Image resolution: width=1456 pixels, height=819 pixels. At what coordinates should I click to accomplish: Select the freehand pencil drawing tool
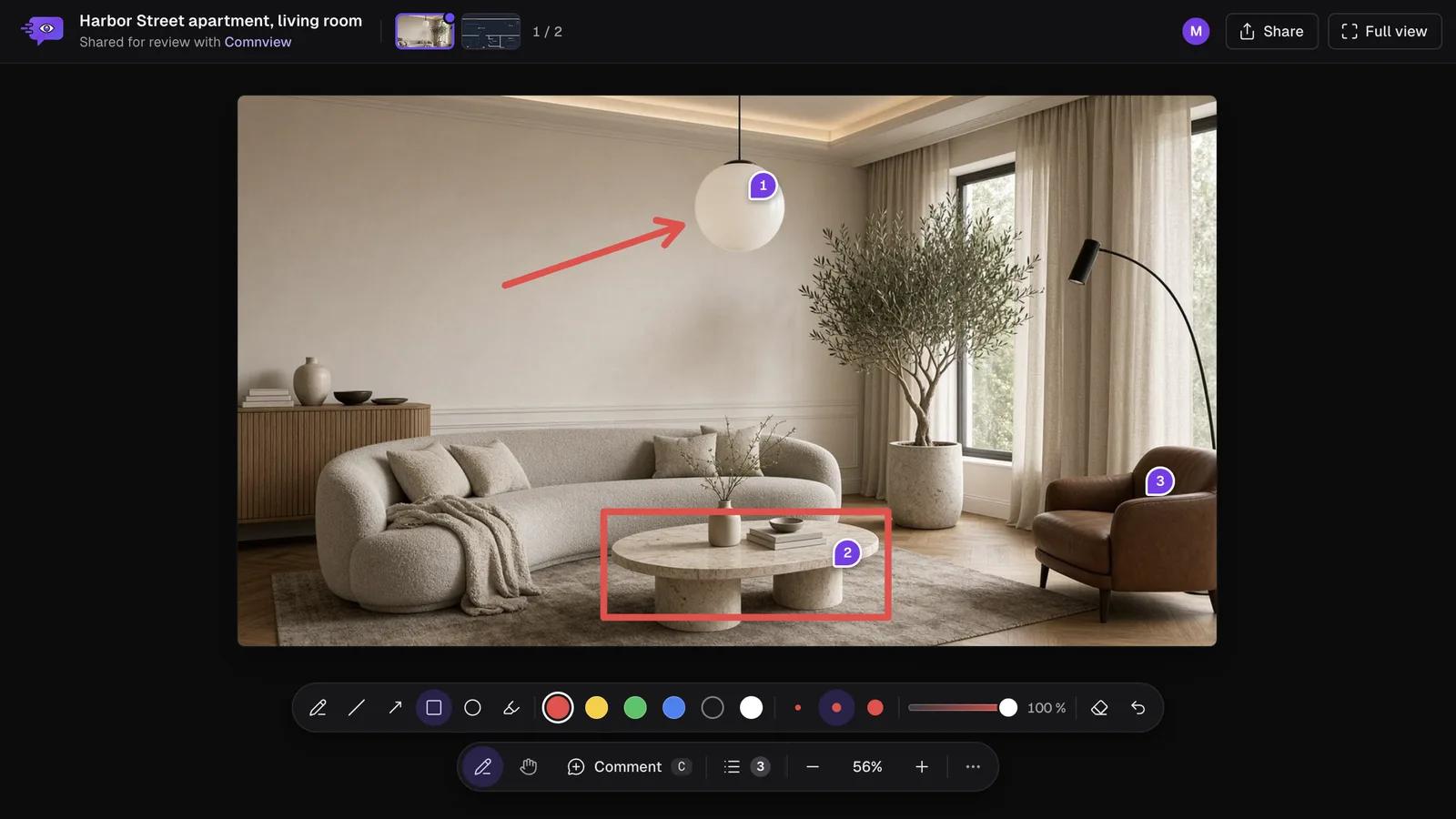tap(318, 708)
